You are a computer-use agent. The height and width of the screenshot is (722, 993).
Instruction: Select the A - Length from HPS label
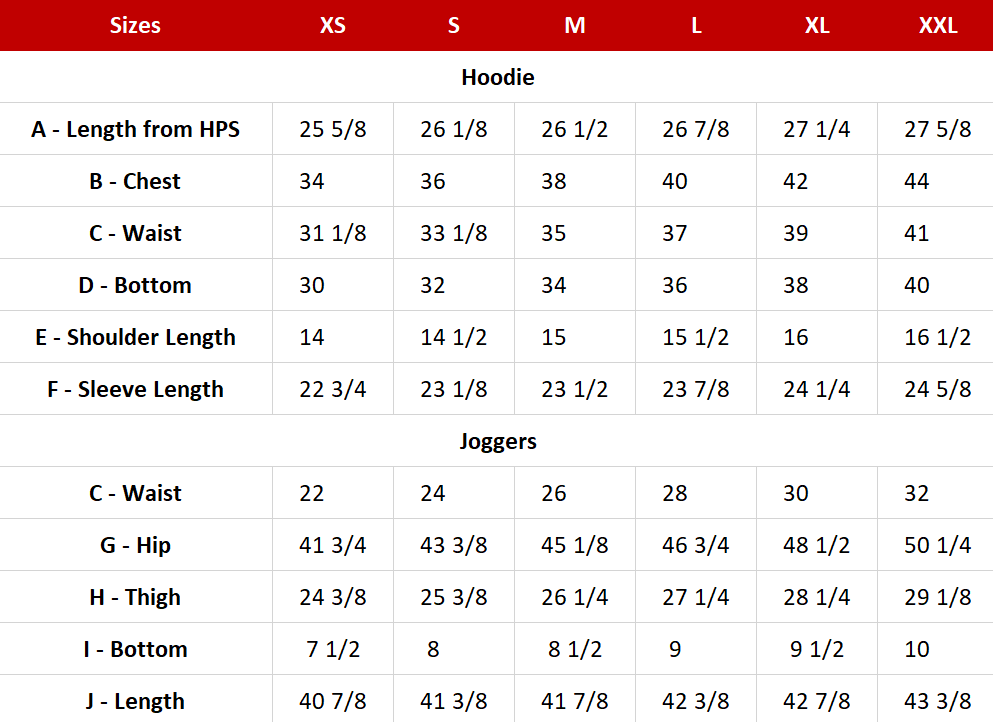tap(136, 129)
